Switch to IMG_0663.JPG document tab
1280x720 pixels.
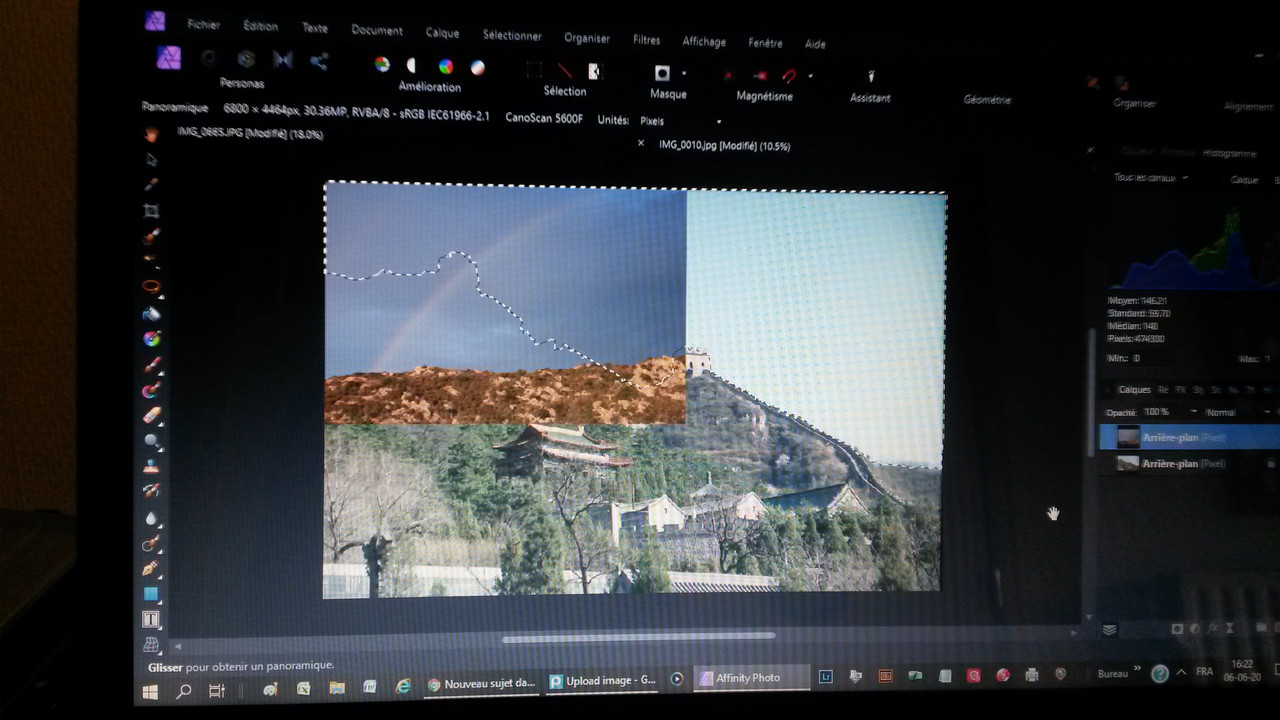250,133
